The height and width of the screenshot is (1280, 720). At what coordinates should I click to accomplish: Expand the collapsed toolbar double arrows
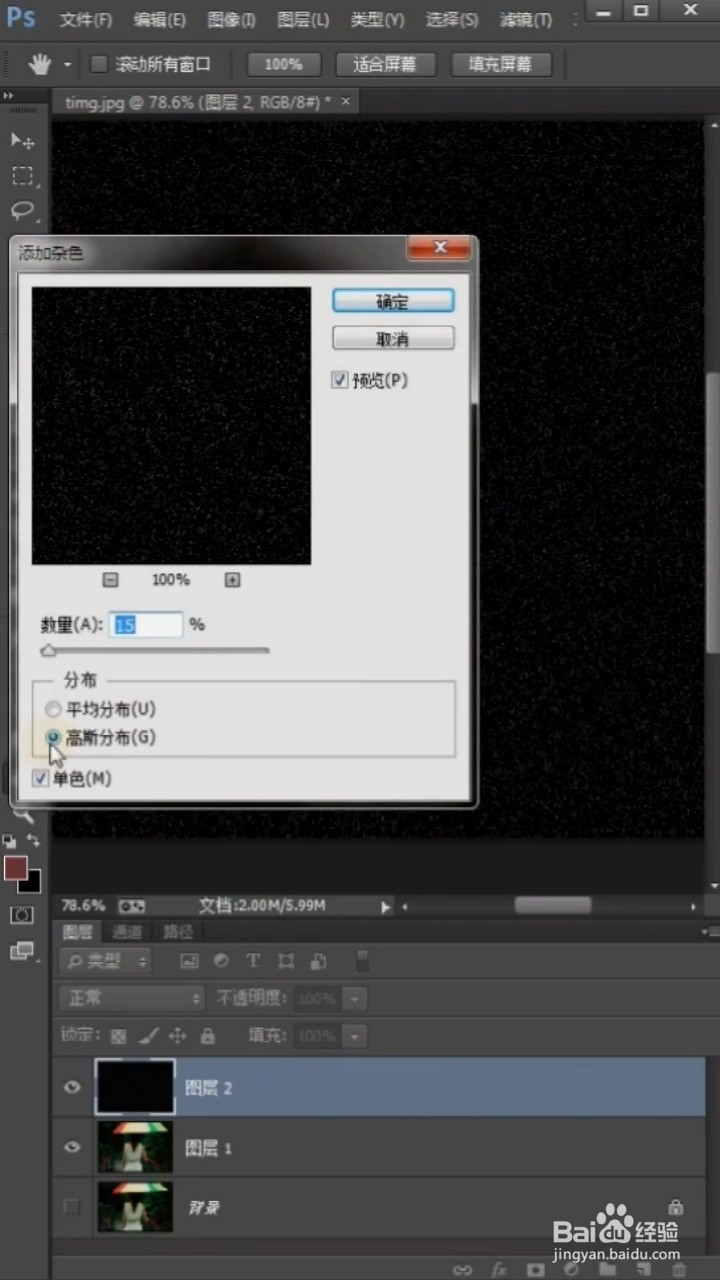(8, 95)
